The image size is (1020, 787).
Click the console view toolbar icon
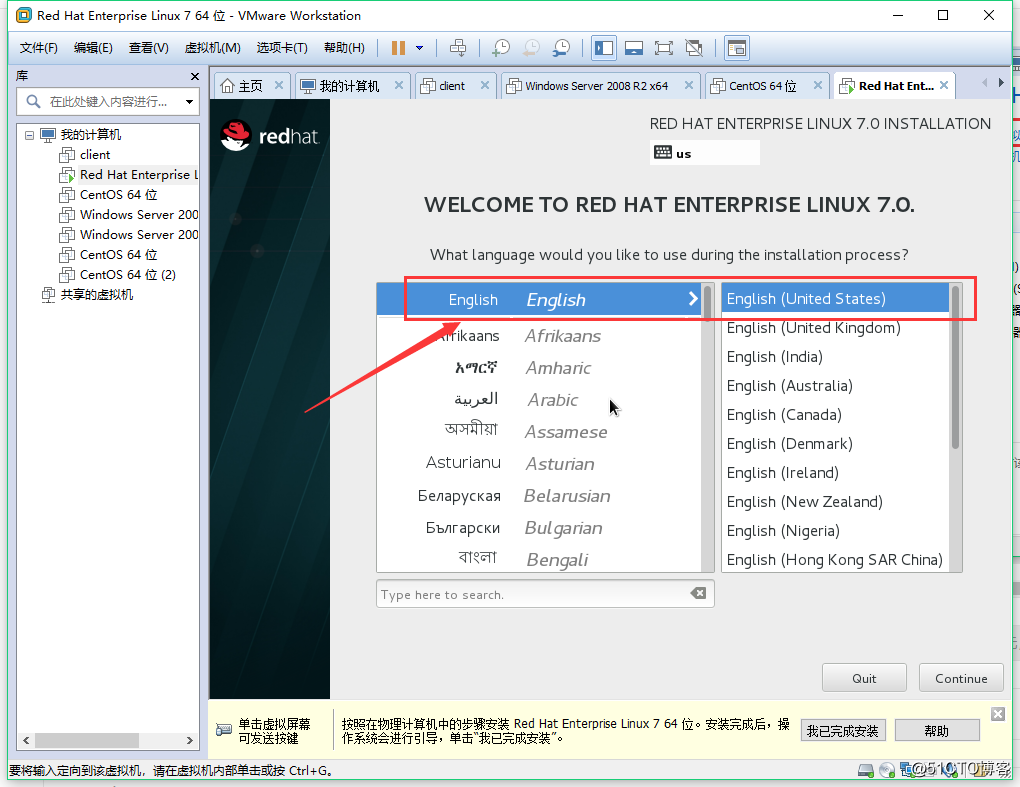(736, 47)
